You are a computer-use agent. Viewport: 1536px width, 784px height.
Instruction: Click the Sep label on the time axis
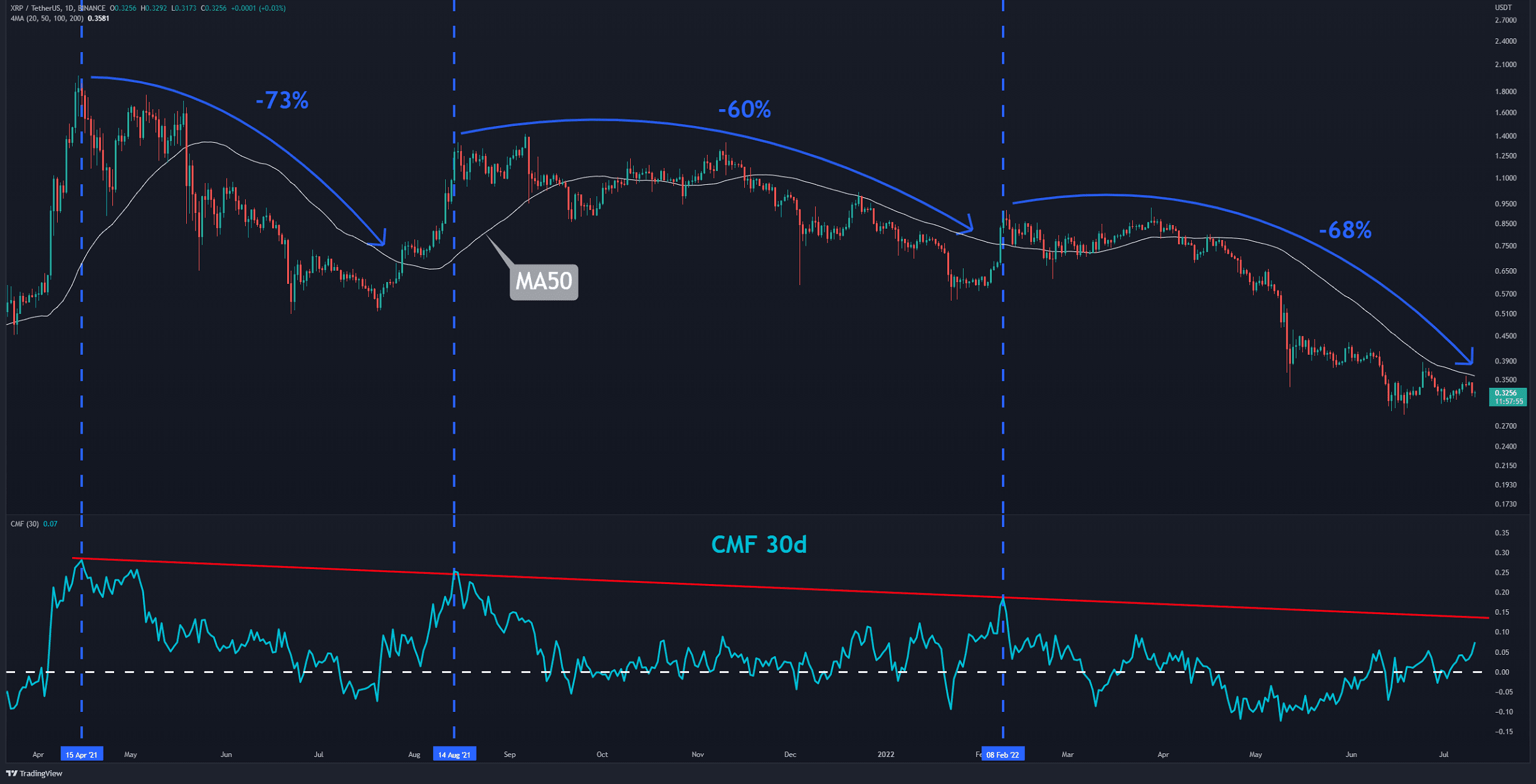click(510, 755)
